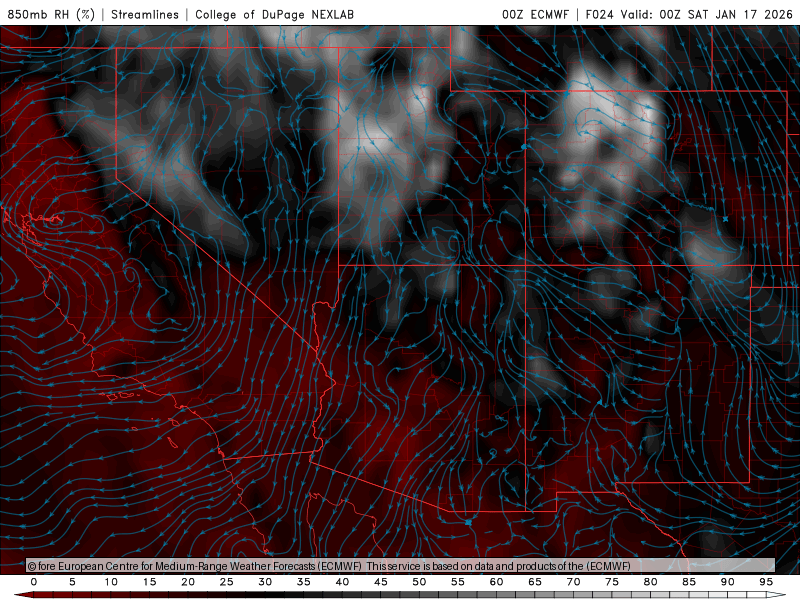Click the "850mb RH (%)" title text
The width and height of the screenshot is (800, 600).
coord(51,14)
